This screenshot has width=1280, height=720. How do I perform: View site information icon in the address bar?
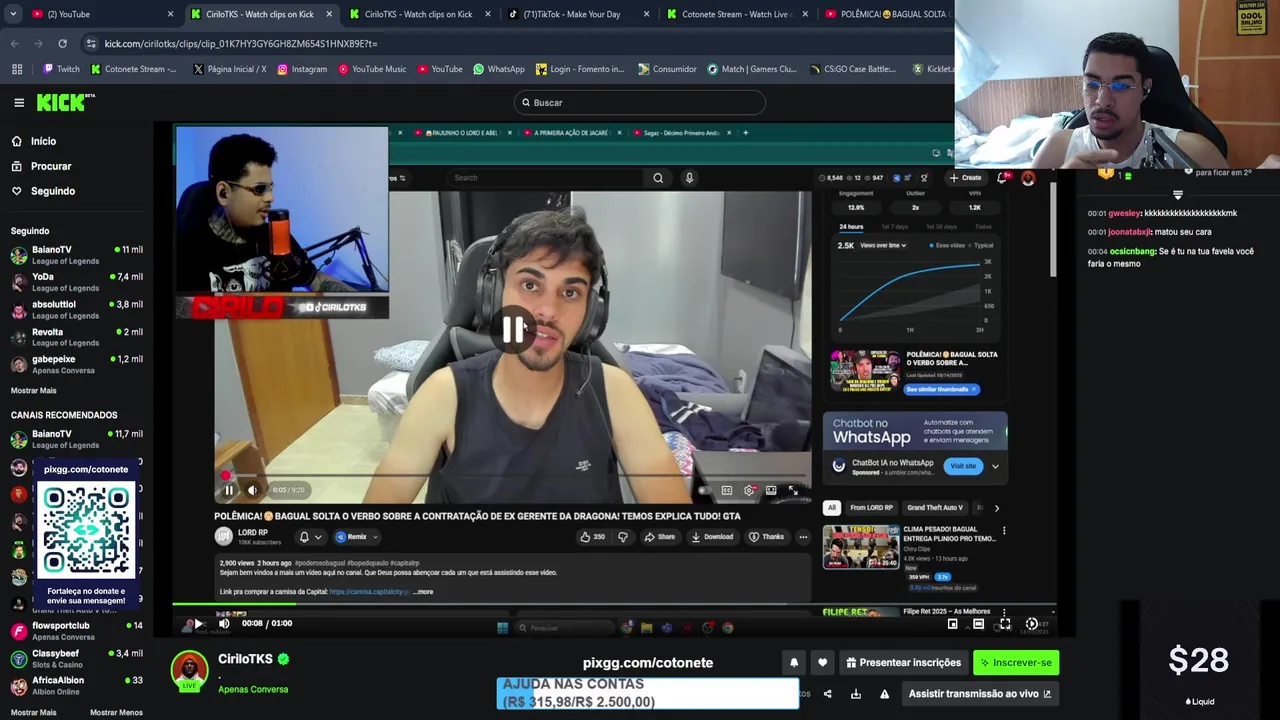tap(91, 44)
